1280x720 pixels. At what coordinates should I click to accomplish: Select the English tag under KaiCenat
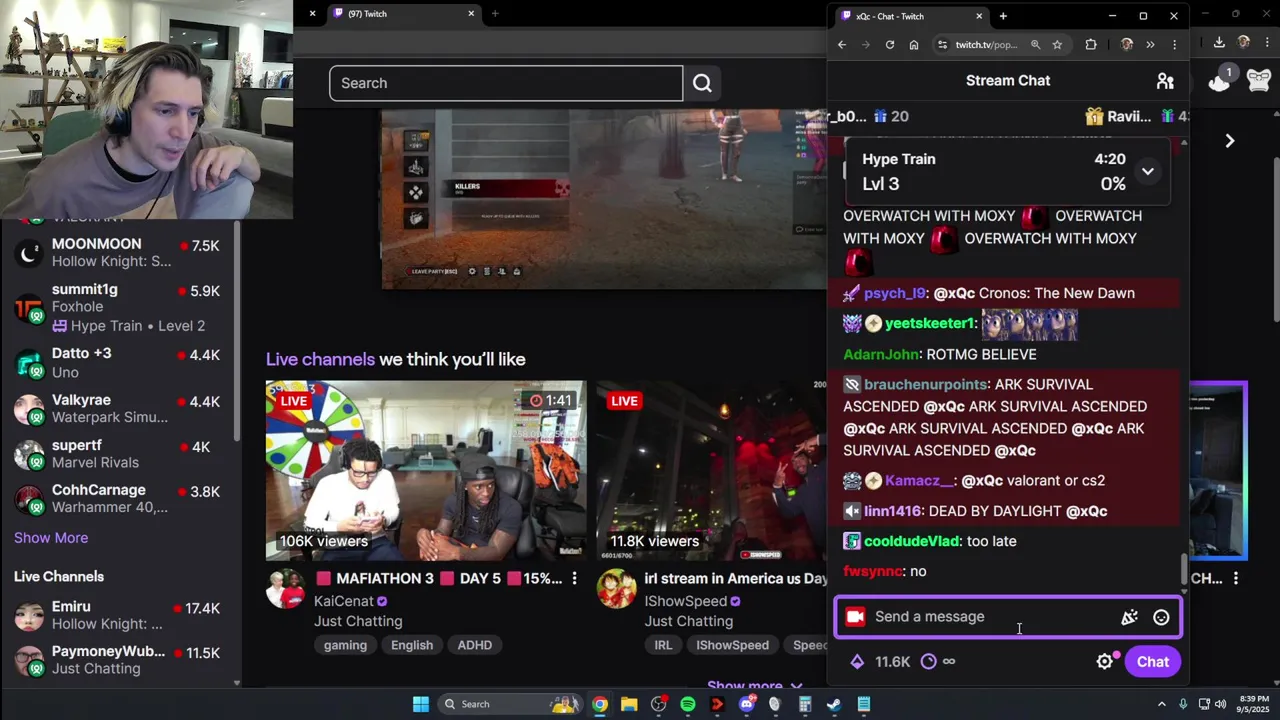tap(412, 645)
